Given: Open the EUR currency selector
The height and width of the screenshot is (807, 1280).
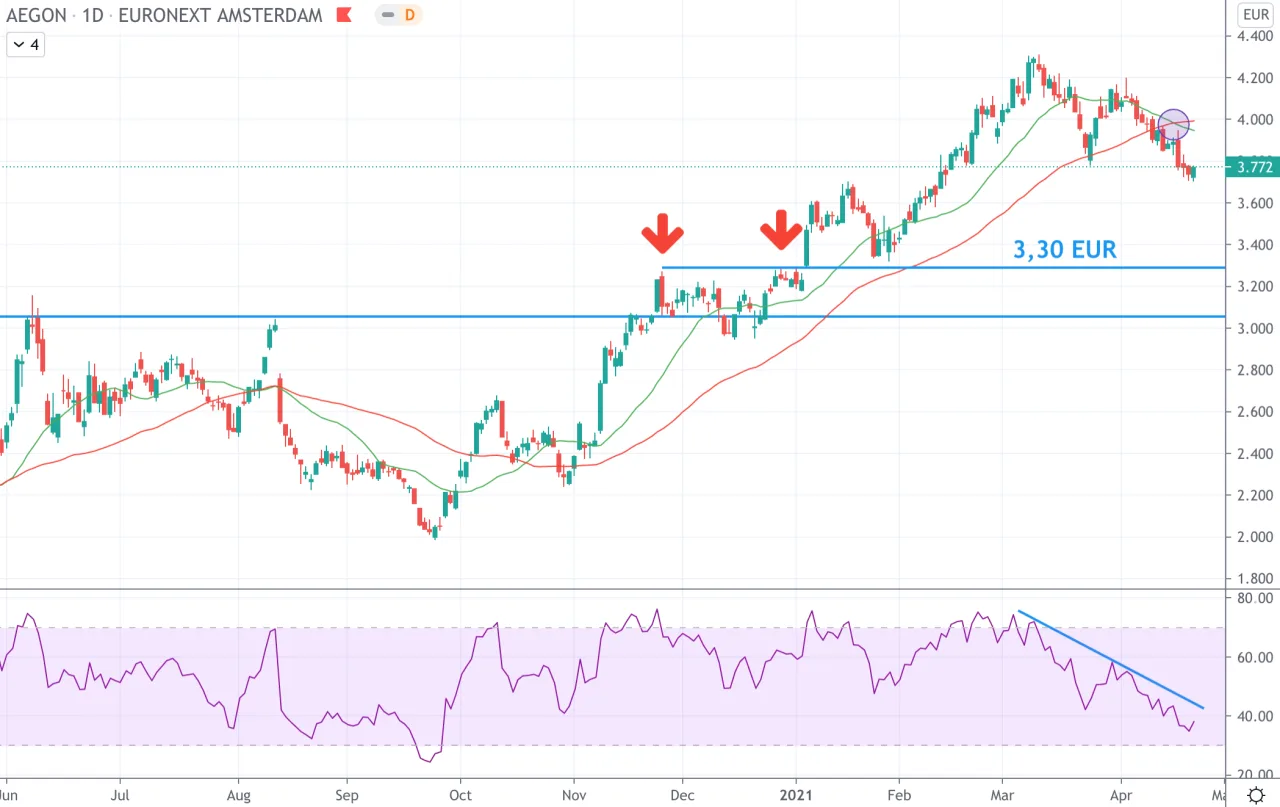Looking at the screenshot, I should click(x=1254, y=15).
